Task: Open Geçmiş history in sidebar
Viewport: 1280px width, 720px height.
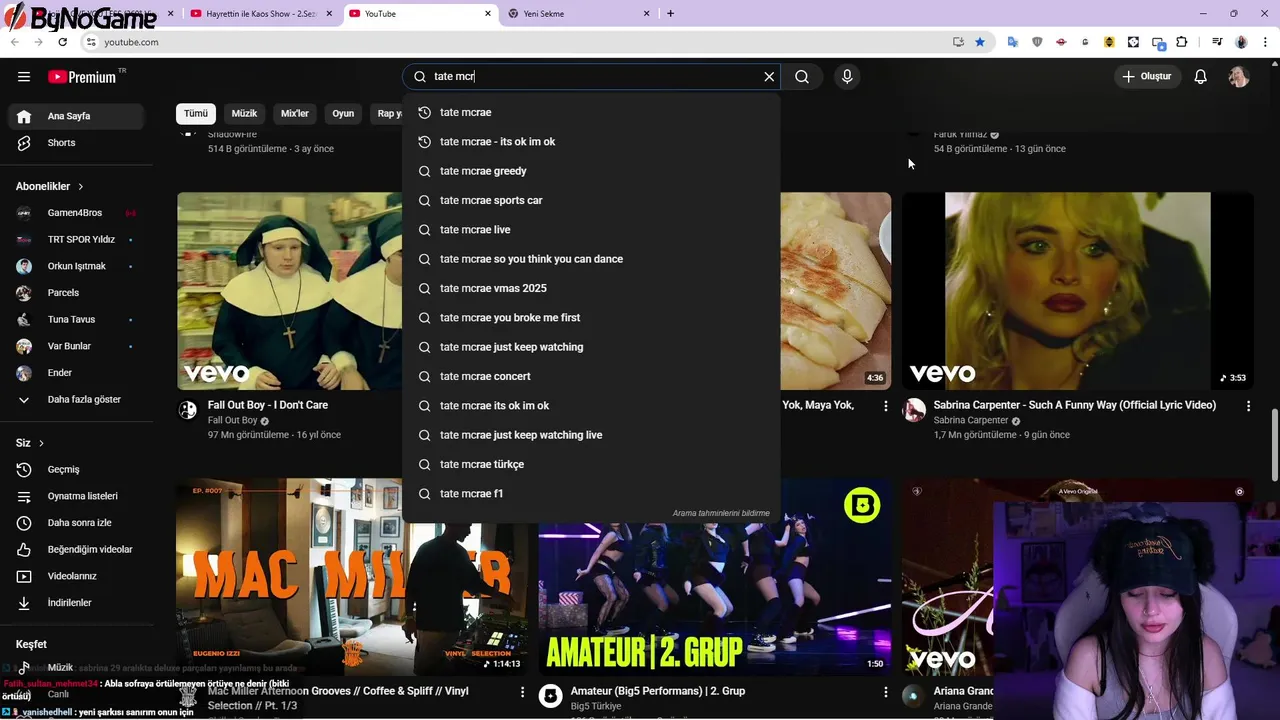Action: tap(76, 470)
